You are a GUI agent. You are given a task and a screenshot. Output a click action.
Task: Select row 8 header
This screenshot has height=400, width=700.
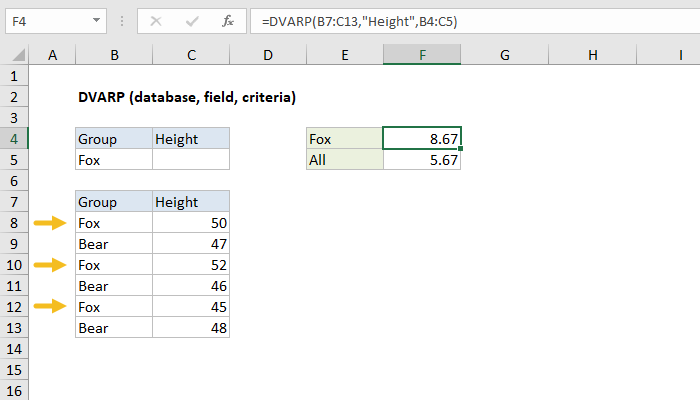point(14,223)
